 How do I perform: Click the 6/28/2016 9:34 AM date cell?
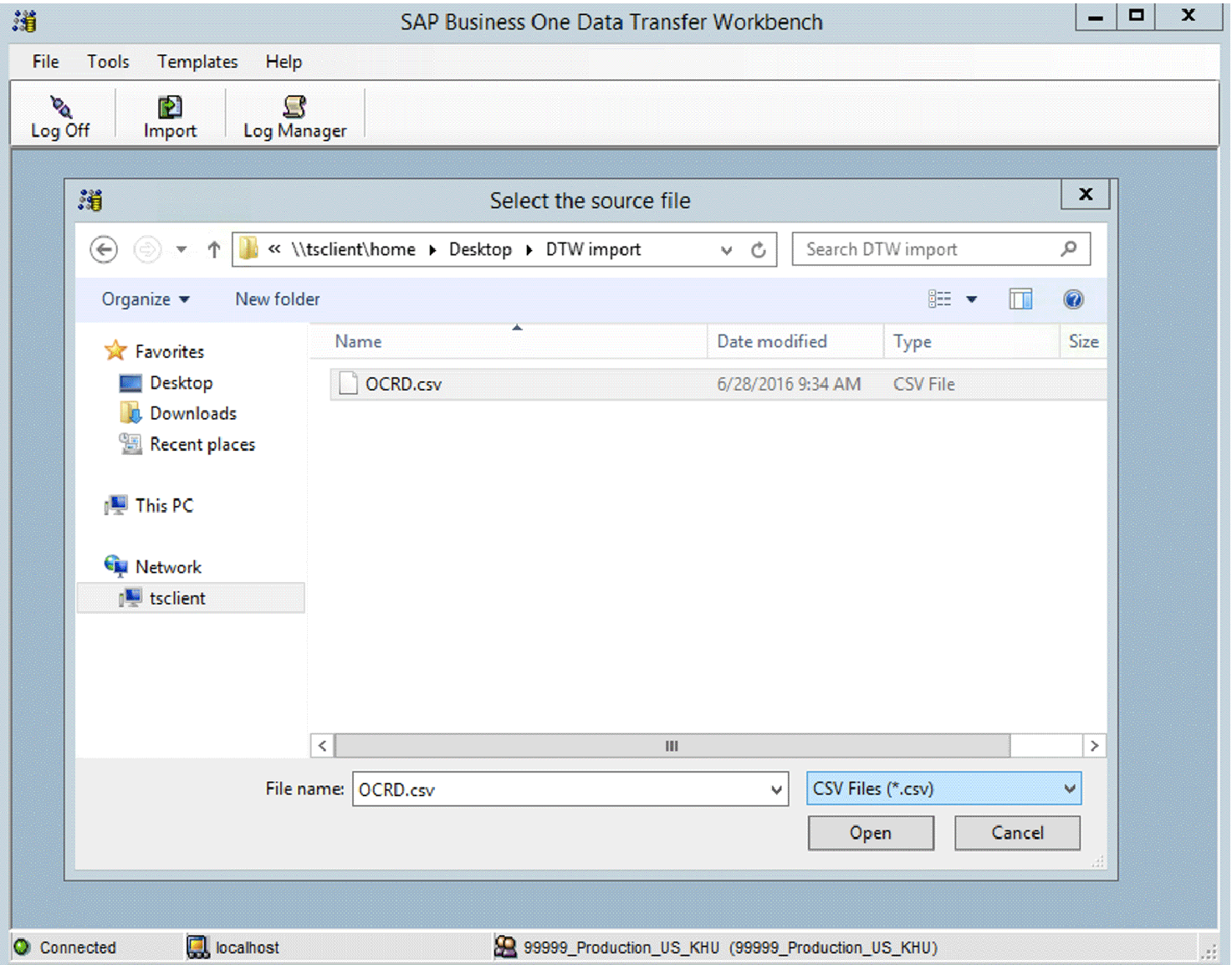(x=789, y=384)
